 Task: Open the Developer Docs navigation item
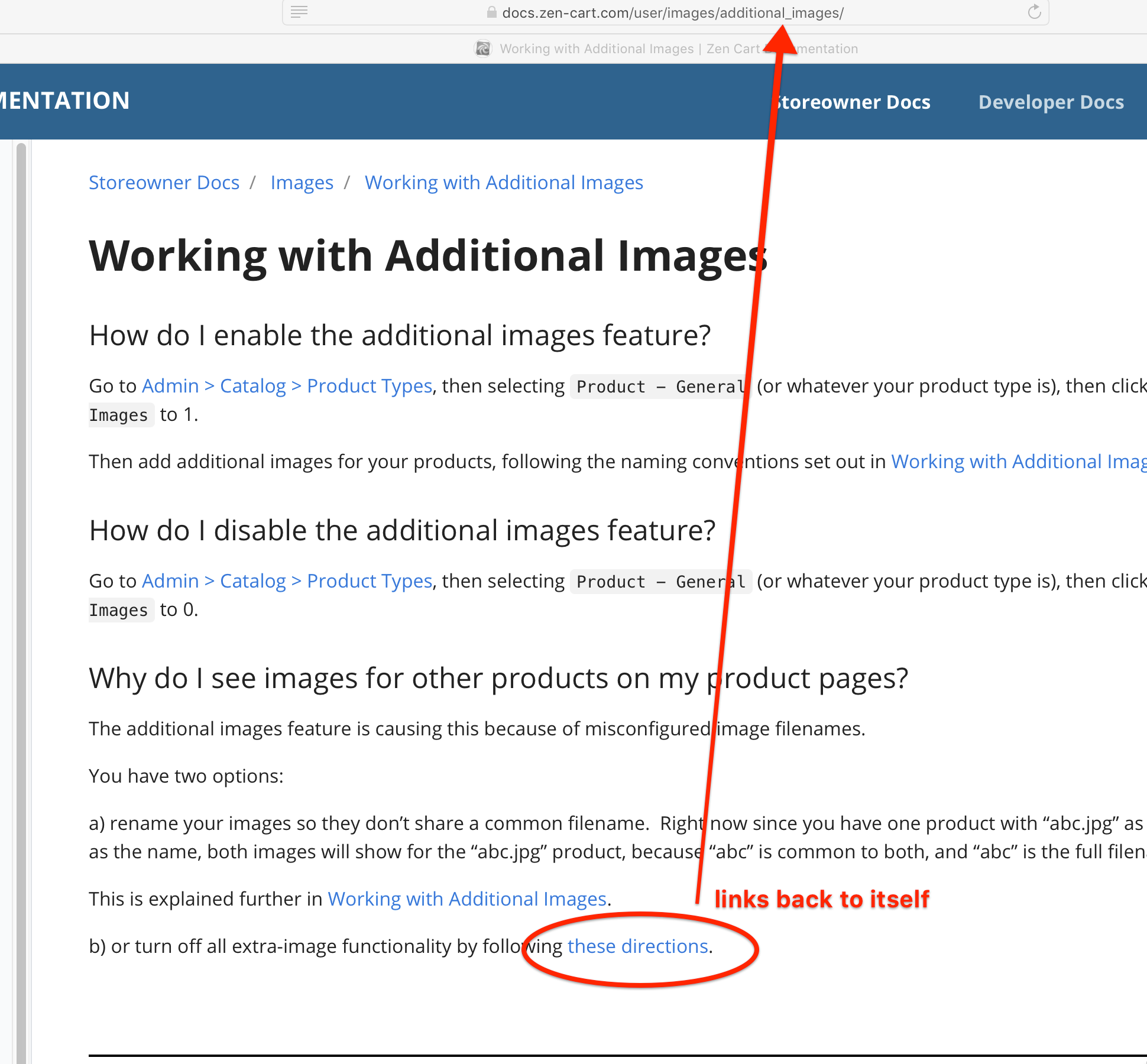click(1051, 102)
